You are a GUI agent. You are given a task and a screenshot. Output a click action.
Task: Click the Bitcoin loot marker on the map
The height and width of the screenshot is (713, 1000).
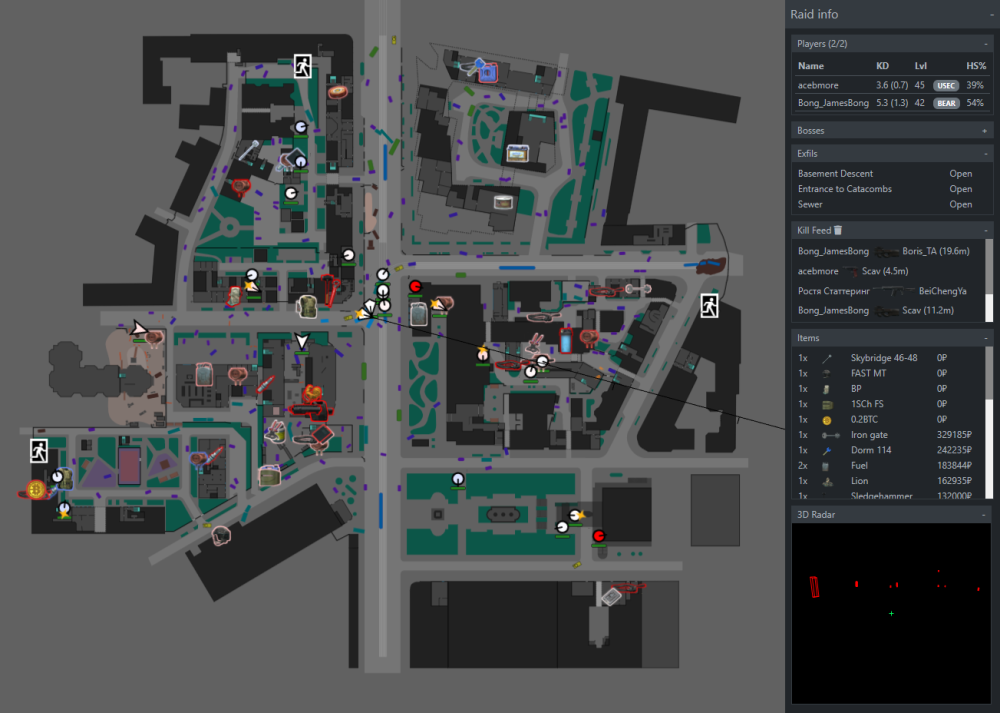35,490
